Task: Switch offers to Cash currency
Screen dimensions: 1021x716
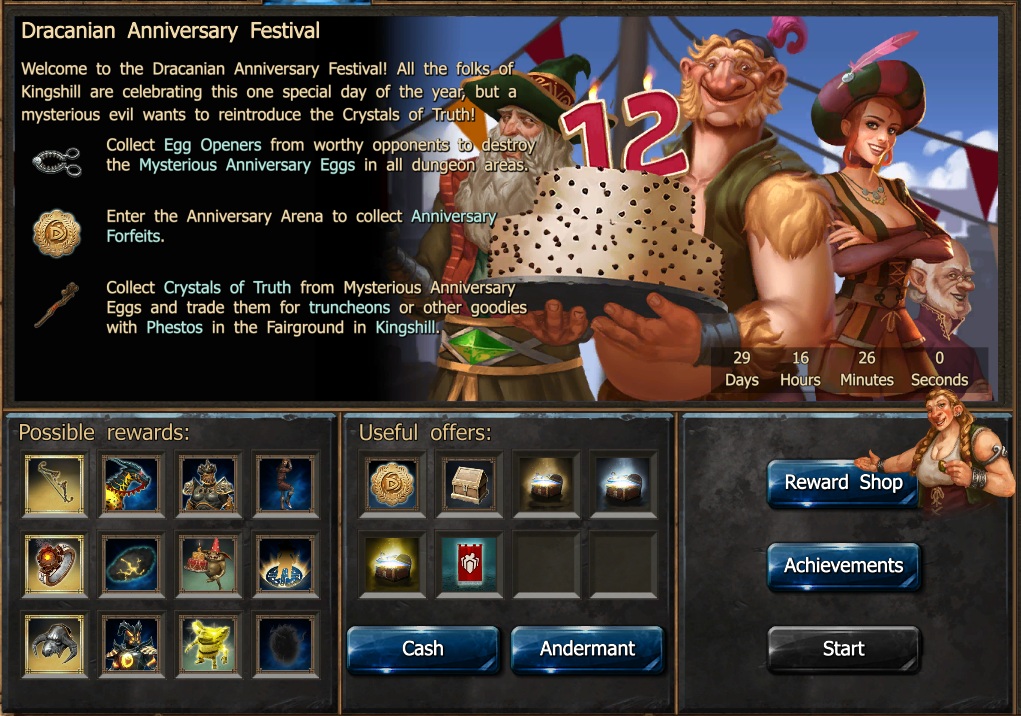Action: pyautogui.click(x=423, y=649)
